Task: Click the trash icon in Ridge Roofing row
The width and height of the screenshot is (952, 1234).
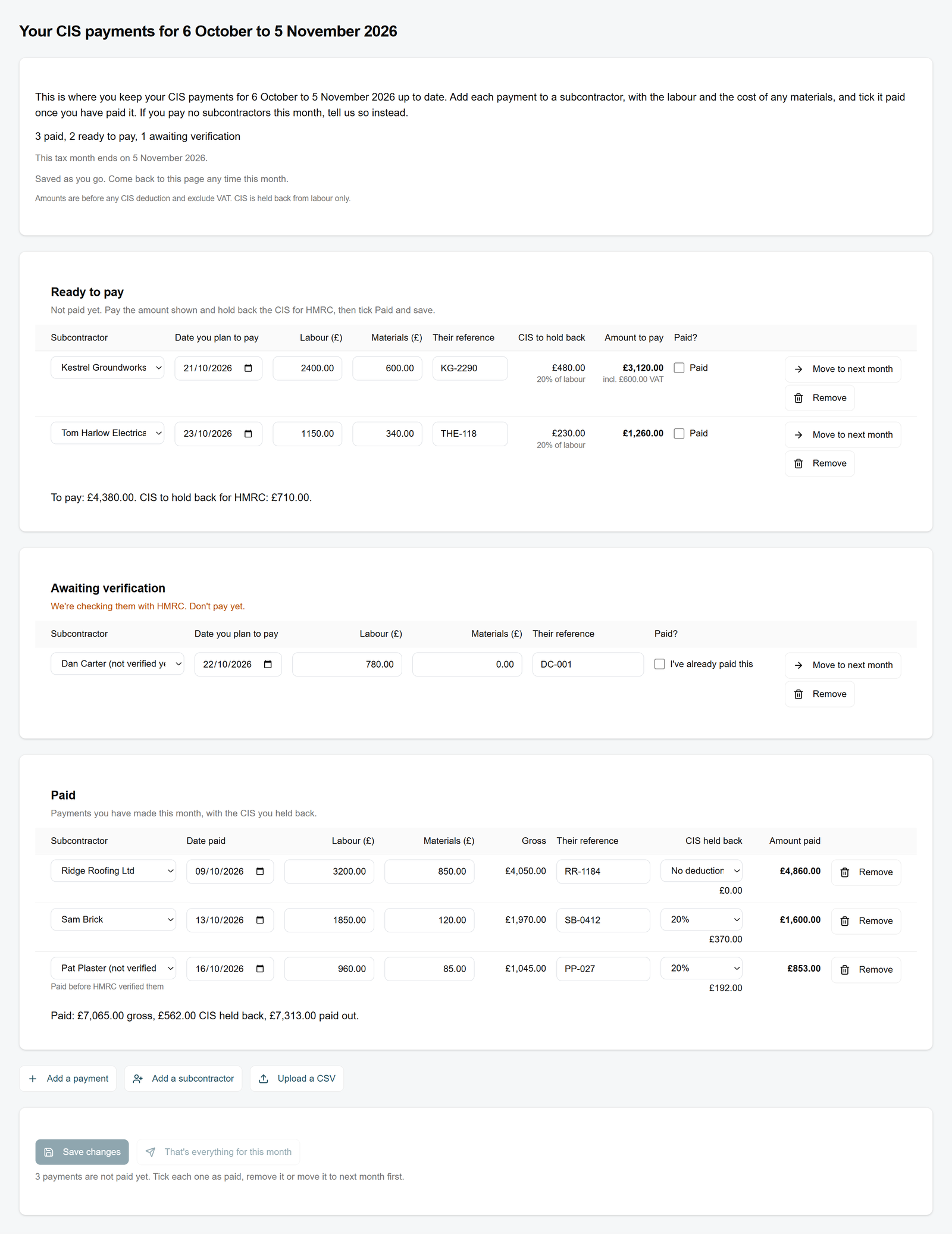Action: point(844,872)
